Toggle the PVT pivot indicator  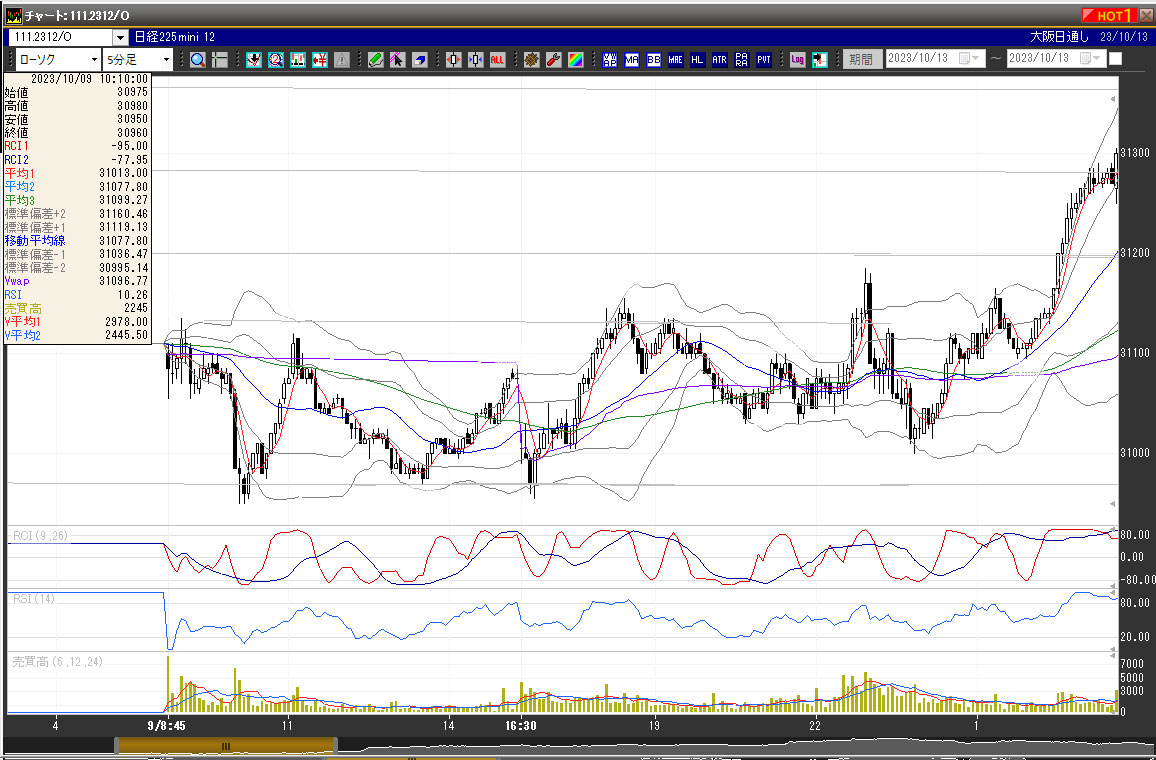click(764, 60)
